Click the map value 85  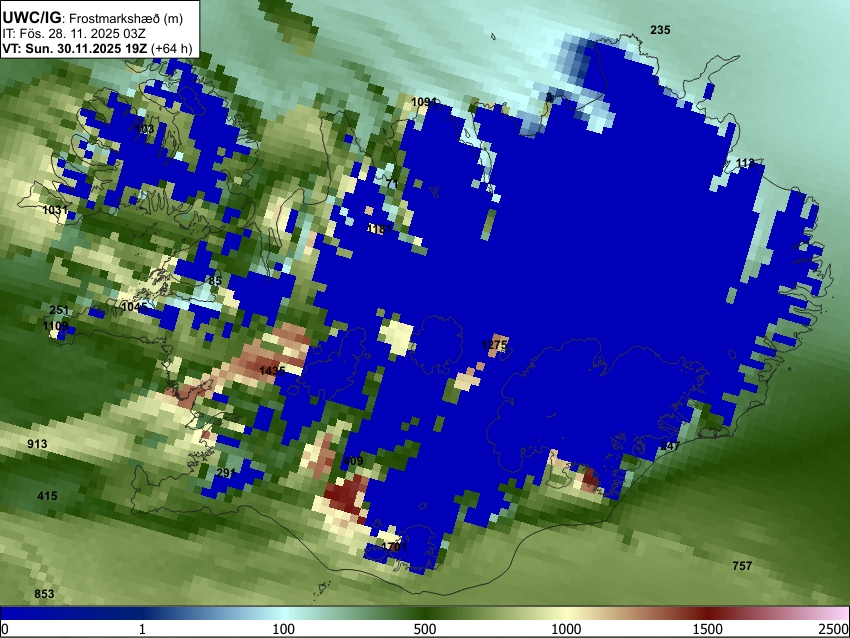[215, 281]
